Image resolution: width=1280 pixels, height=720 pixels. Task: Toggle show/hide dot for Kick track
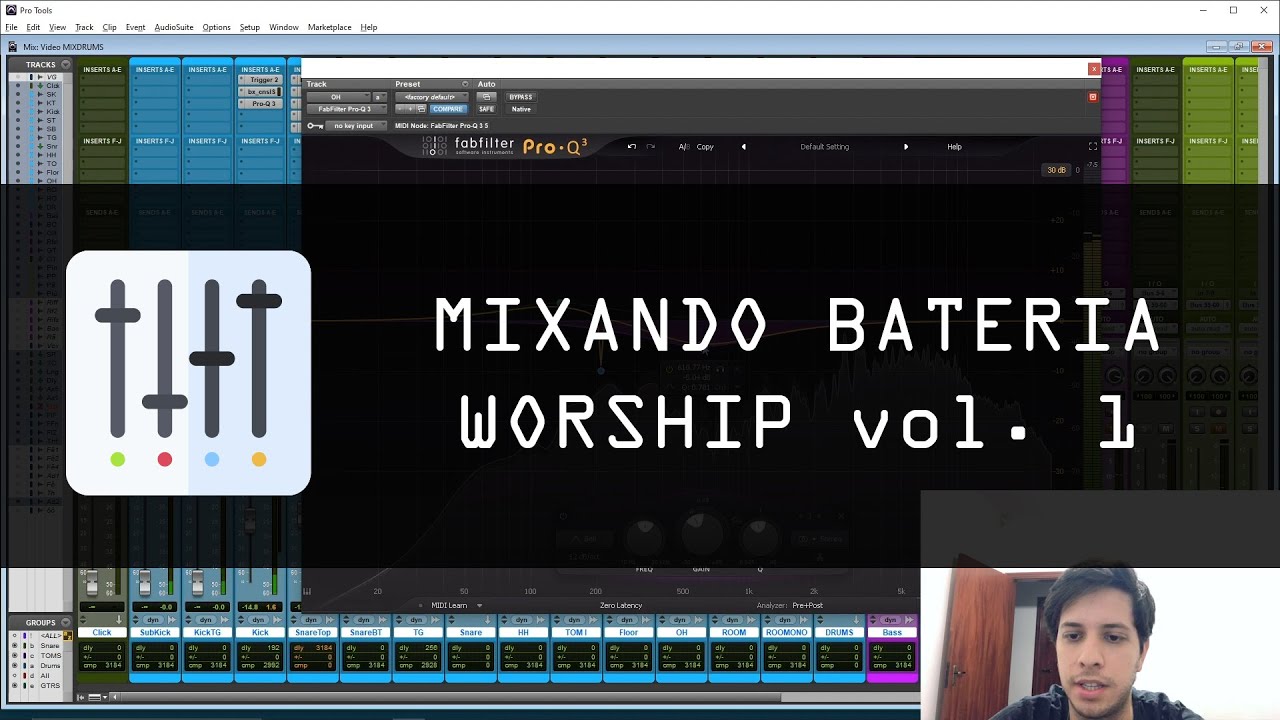coord(17,111)
